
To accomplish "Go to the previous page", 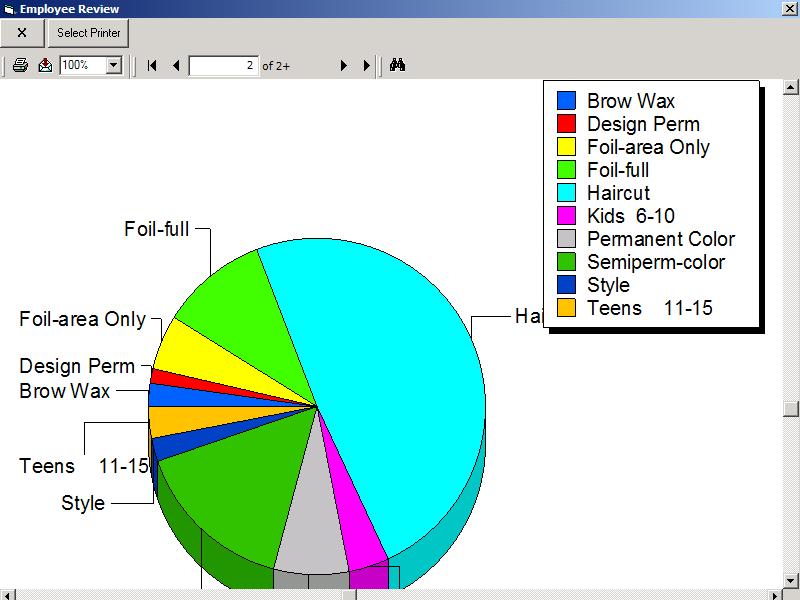I will coord(176,66).
